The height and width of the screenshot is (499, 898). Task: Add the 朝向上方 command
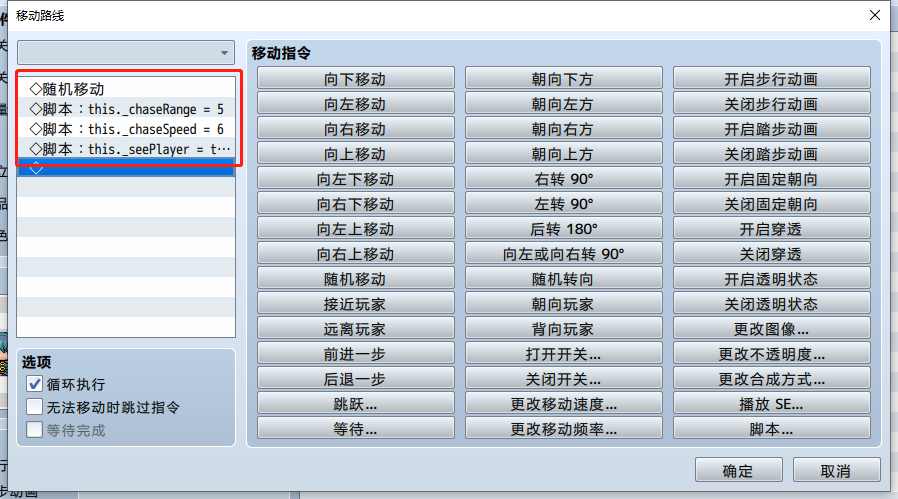coord(564,154)
